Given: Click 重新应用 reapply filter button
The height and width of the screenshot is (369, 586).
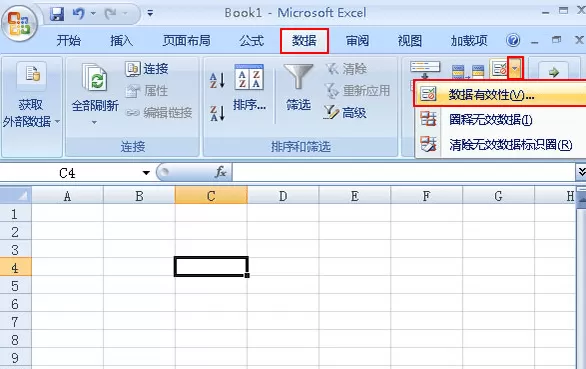Looking at the screenshot, I should pyautogui.click(x=357, y=90).
